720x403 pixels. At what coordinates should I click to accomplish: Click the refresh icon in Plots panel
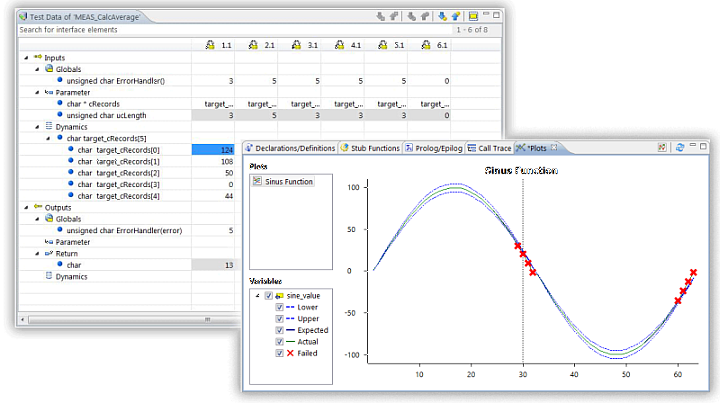[680, 148]
